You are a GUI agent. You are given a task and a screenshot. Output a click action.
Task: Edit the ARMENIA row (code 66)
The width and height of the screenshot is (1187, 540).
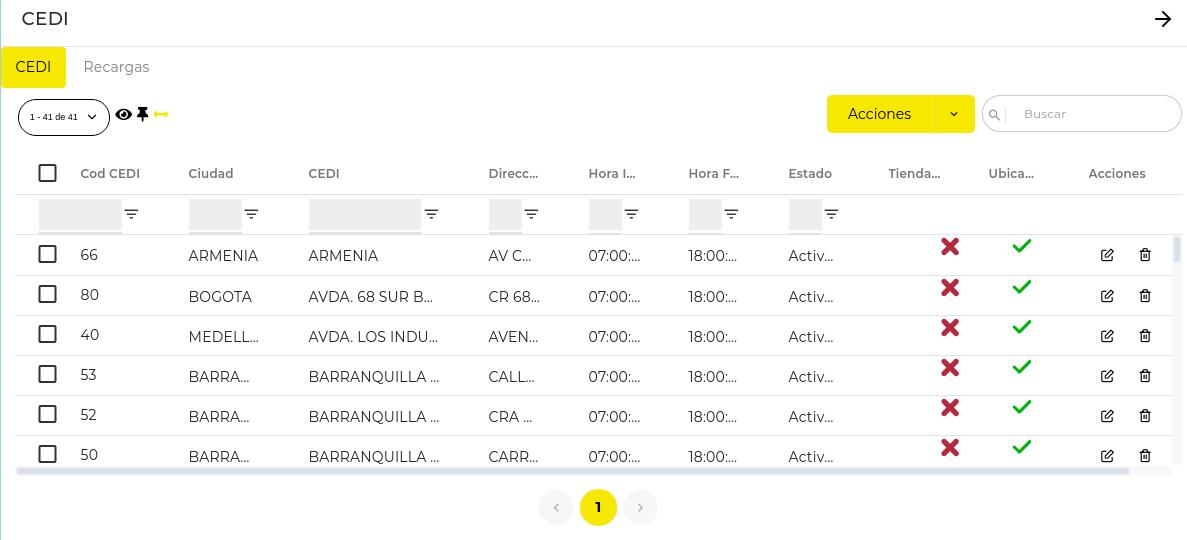pyautogui.click(x=1107, y=255)
